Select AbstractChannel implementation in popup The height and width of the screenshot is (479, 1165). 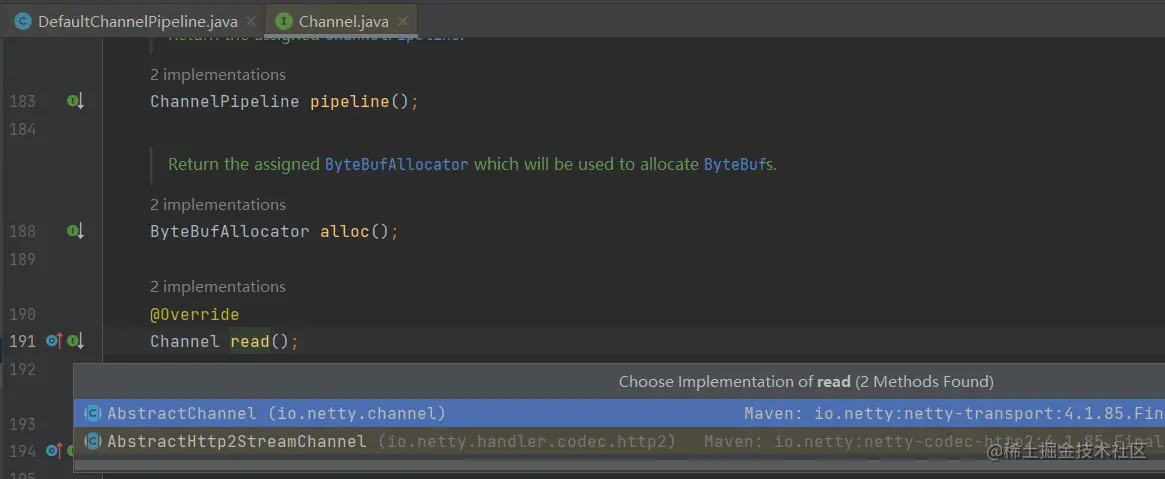click(619, 413)
